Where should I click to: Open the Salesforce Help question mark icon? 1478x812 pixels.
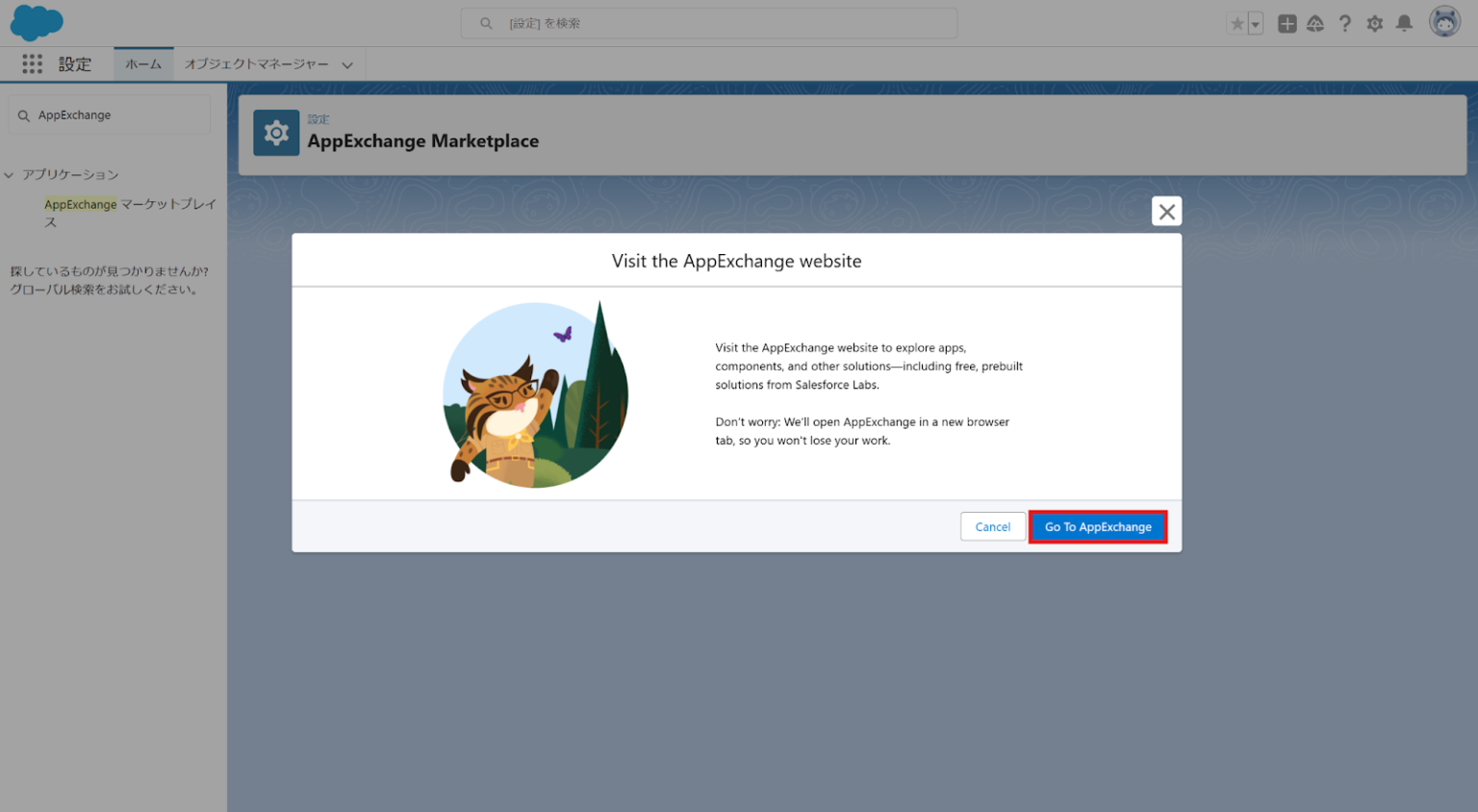[1345, 23]
